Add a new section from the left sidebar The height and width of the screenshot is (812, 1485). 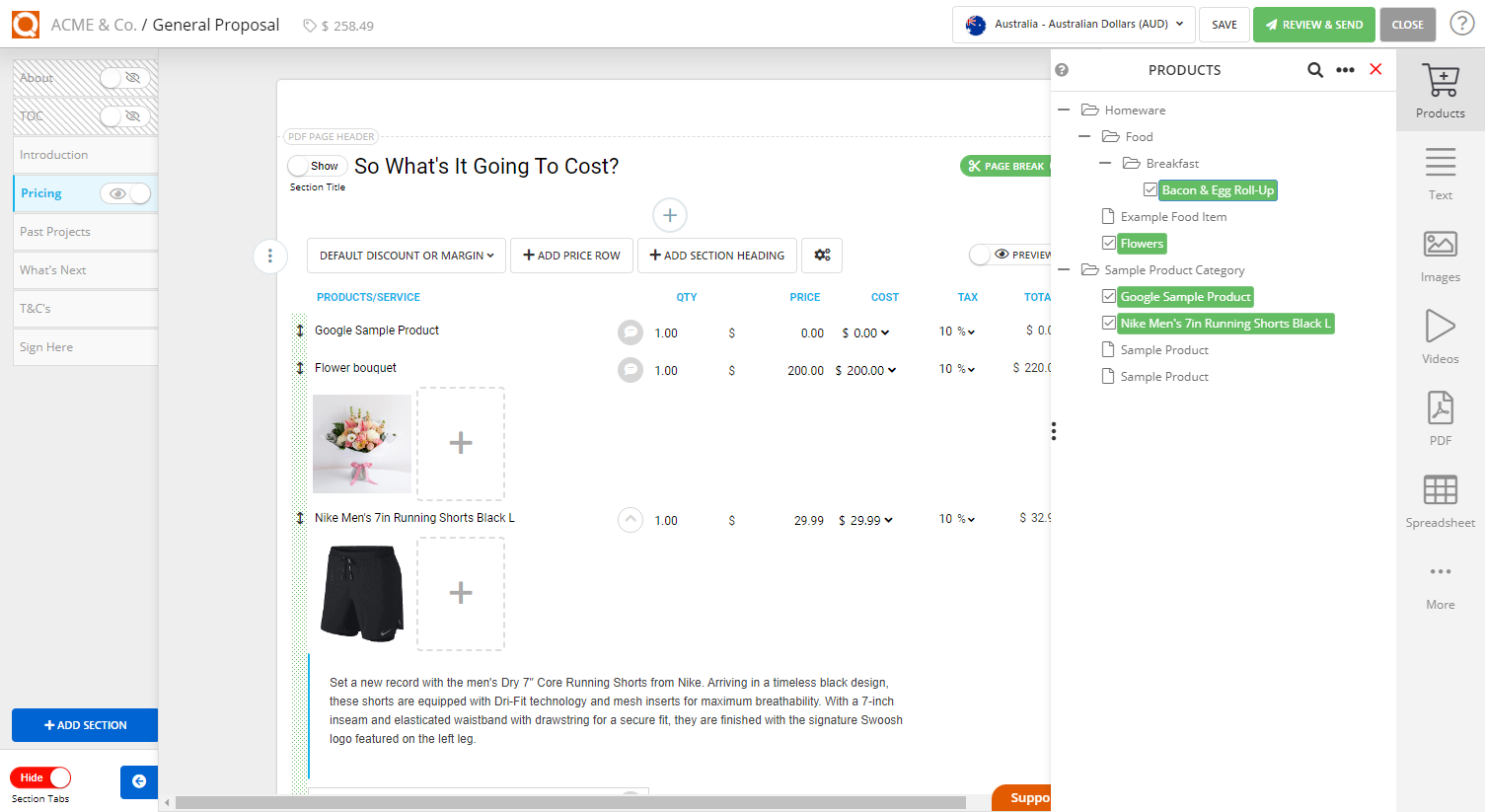coord(84,724)
